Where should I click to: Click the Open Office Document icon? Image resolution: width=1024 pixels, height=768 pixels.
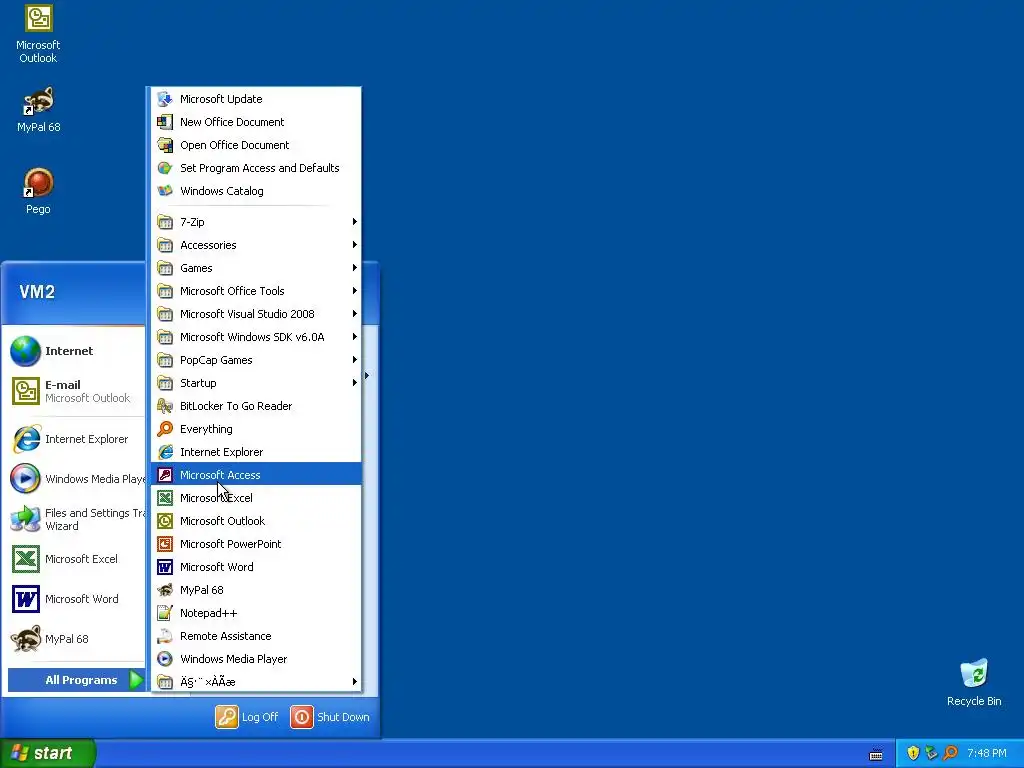165,145
